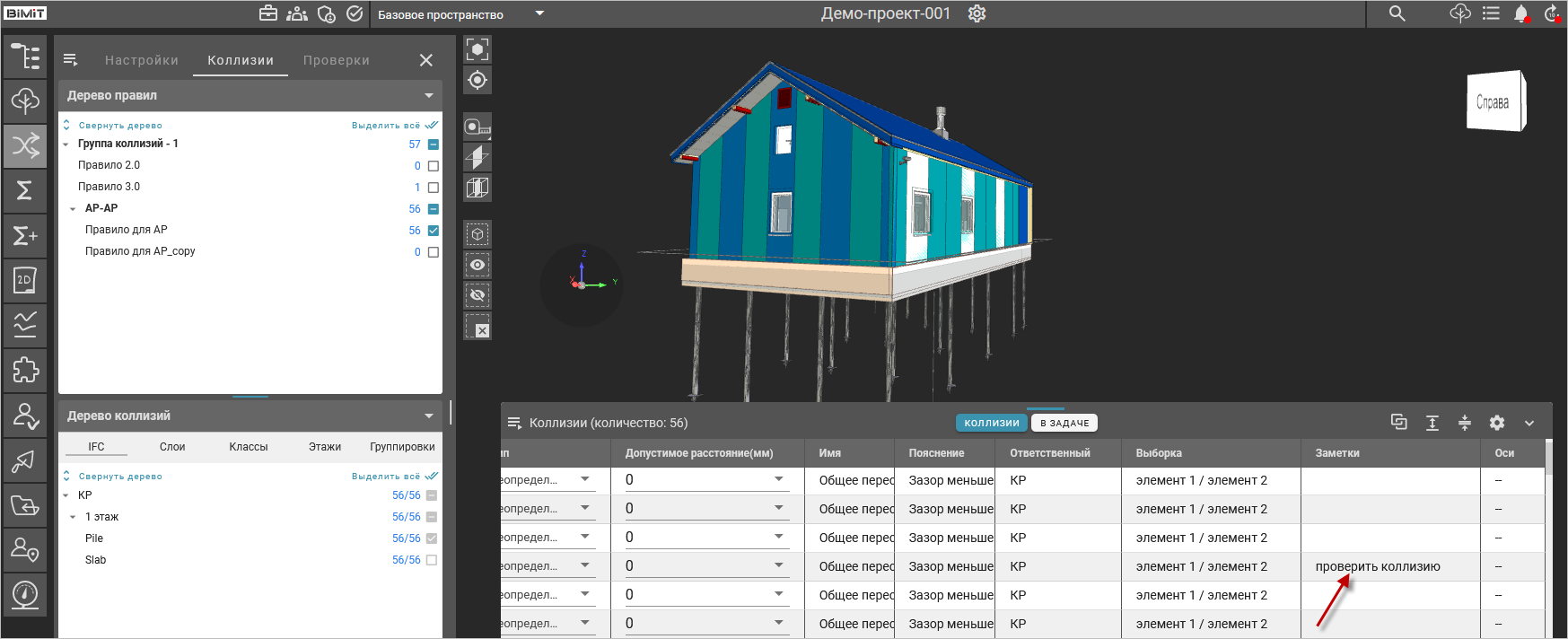Collapse the 1 этаж tree node
This screenshot has height=639, width=1568.
[x=73, y=517]
